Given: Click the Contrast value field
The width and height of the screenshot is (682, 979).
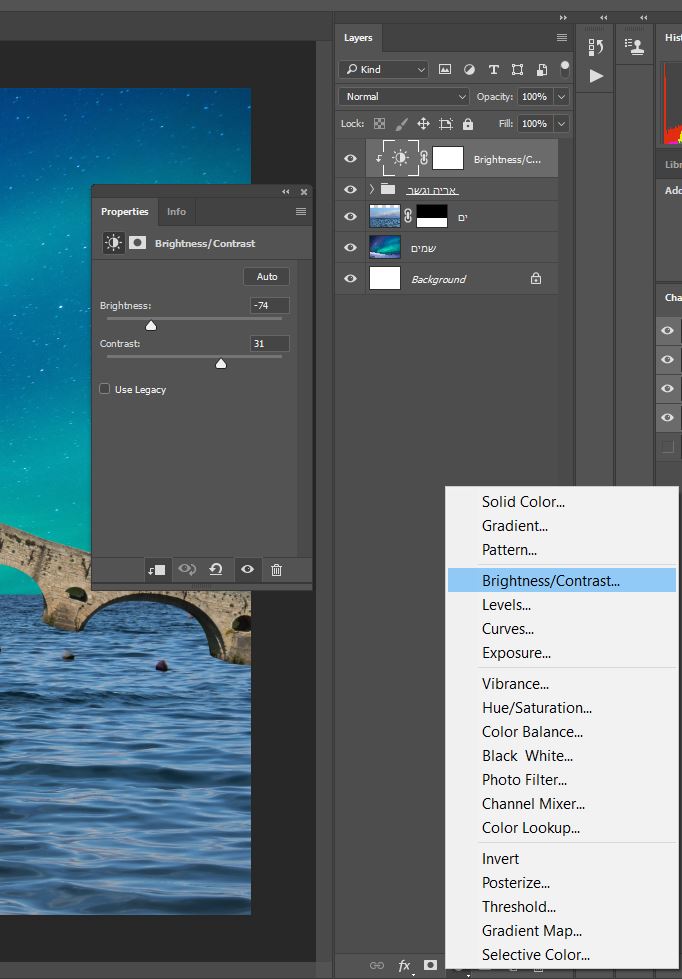Looking at the screenshot, I should pos(269,344).
